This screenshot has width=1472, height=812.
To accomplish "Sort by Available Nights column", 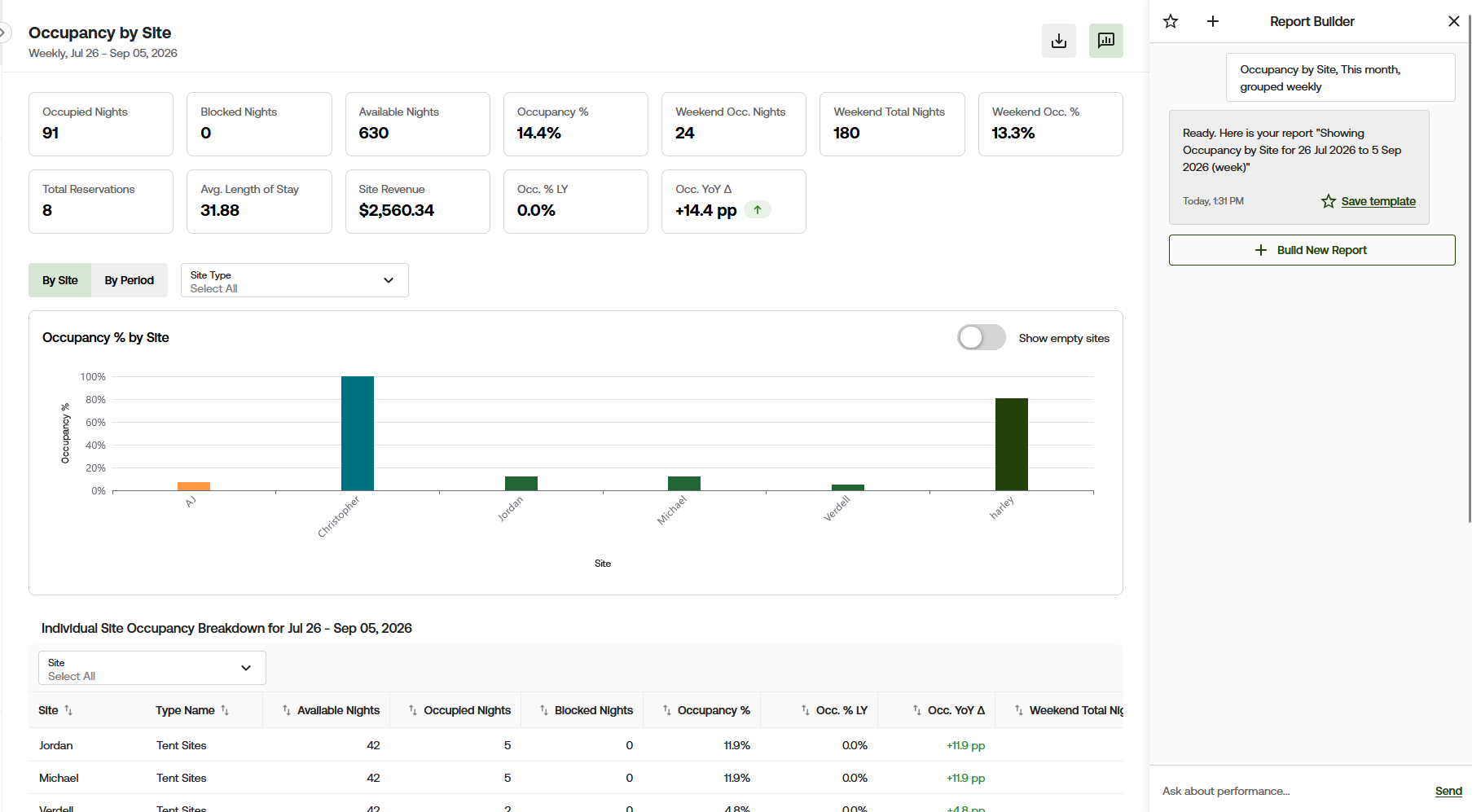I will tap(331, 710).
